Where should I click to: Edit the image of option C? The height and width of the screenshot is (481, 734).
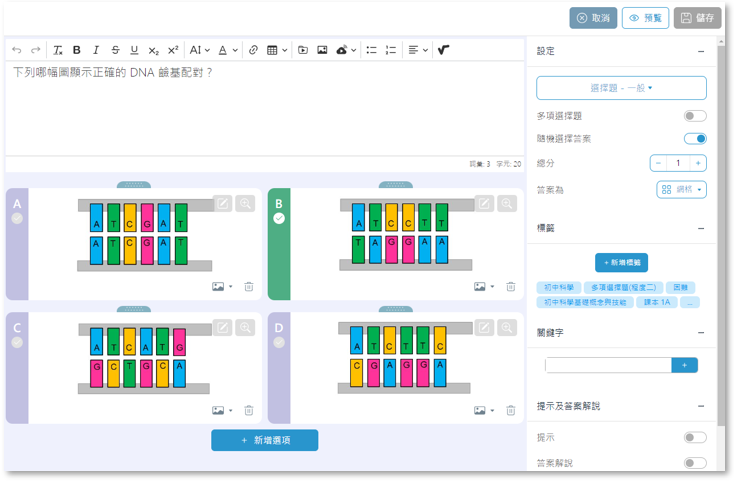point(223,327)
